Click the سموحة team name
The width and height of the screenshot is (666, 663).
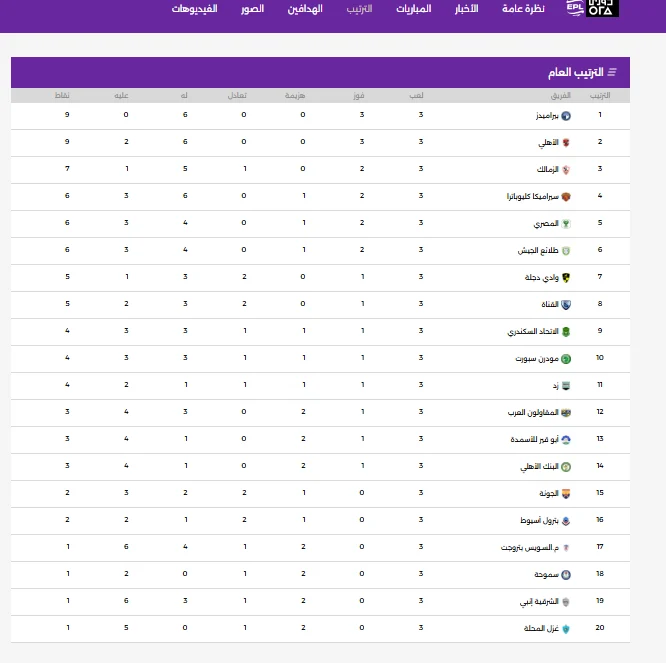547,575
